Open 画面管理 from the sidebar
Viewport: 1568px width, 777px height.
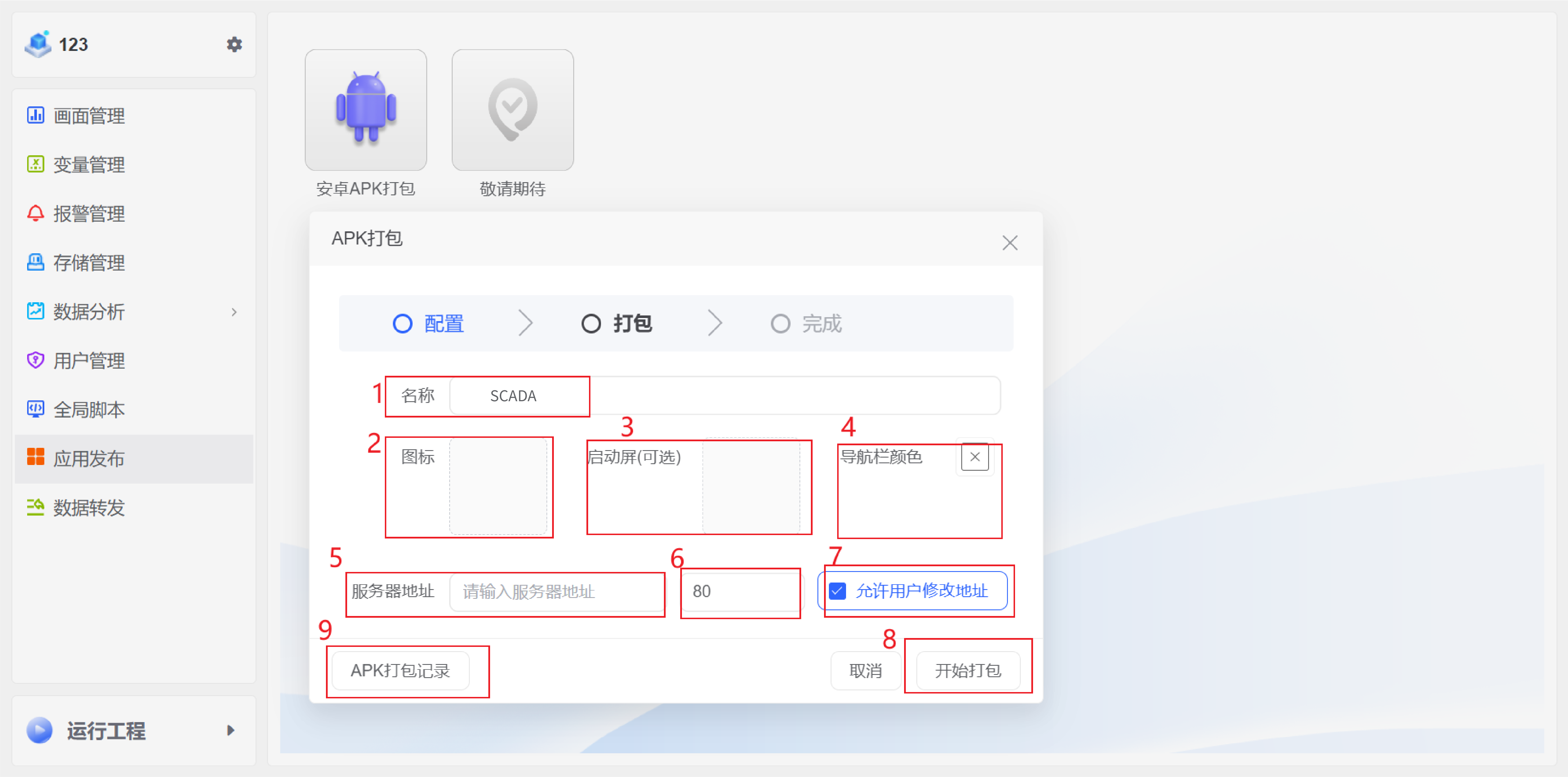point(89,116)
